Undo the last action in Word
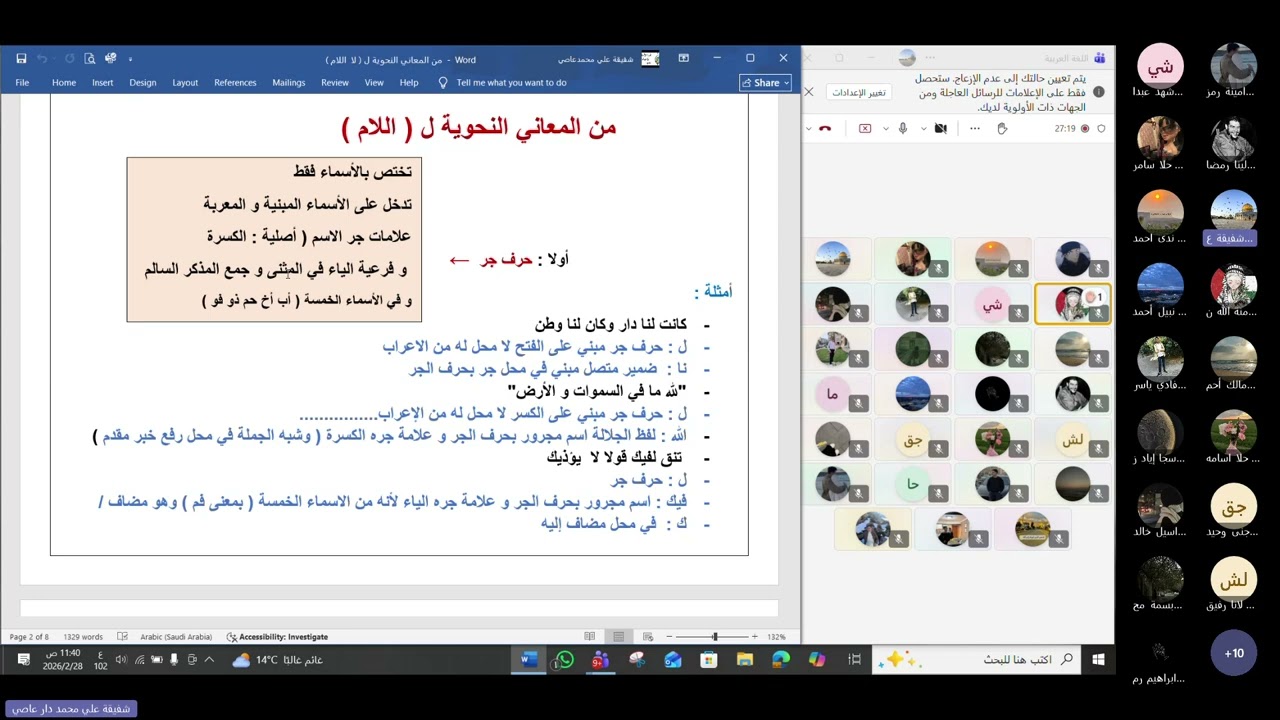 point(43,59)
